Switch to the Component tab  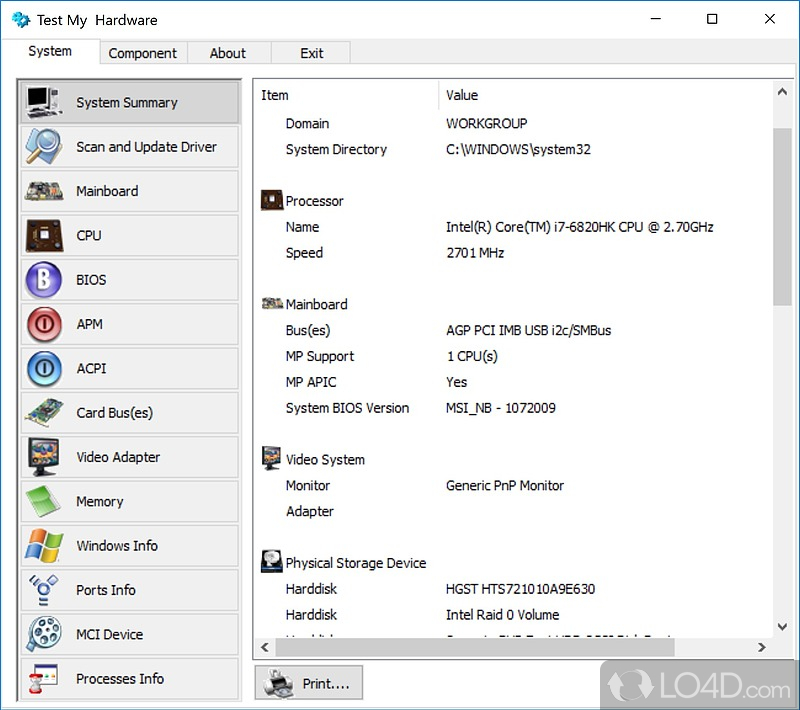142,53
